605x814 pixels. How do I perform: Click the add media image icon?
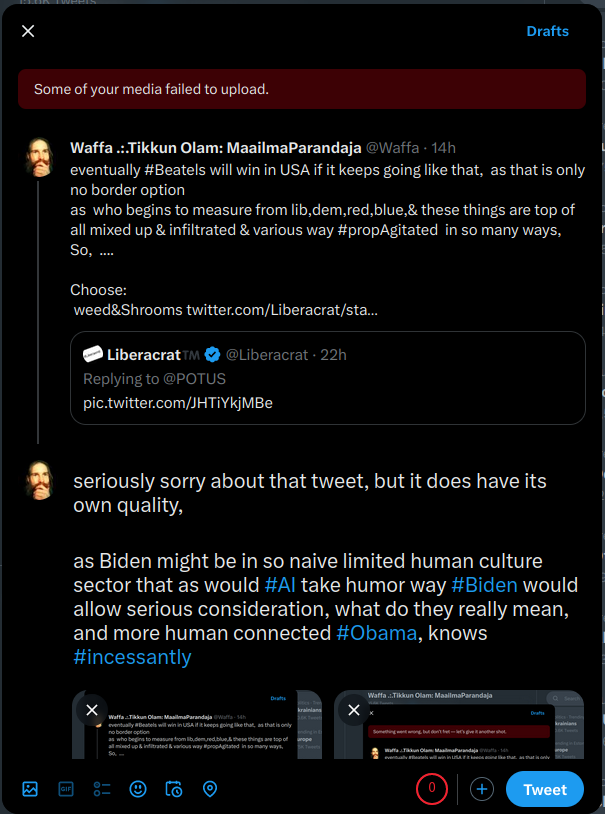click(30, 761)
